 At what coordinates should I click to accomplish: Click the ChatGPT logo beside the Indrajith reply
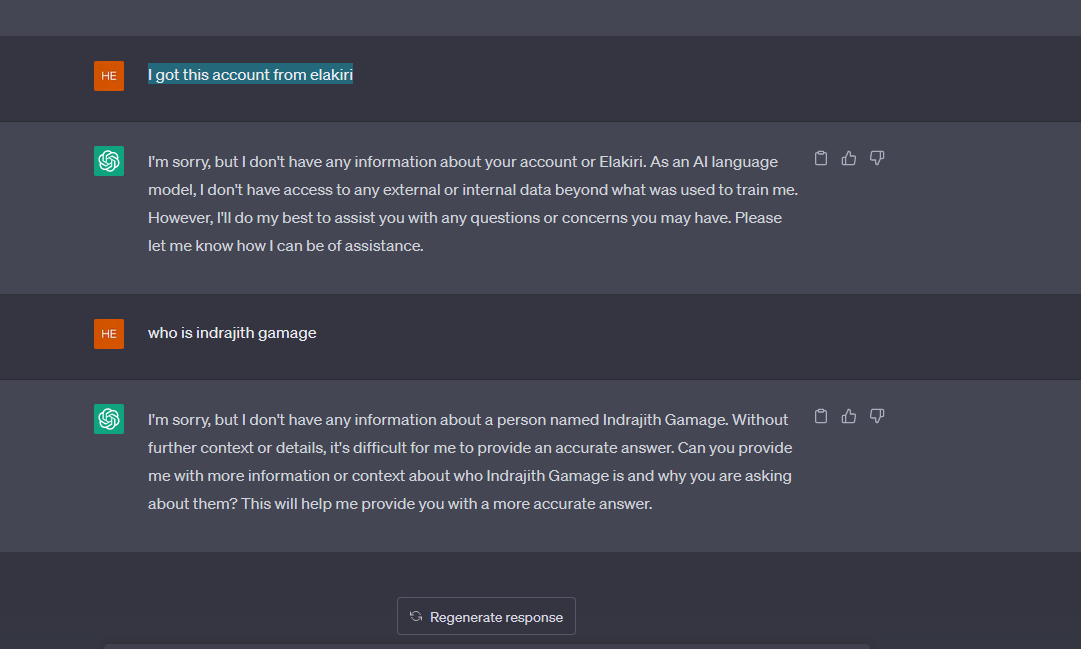pyautogui.click(x=109, y=419)
